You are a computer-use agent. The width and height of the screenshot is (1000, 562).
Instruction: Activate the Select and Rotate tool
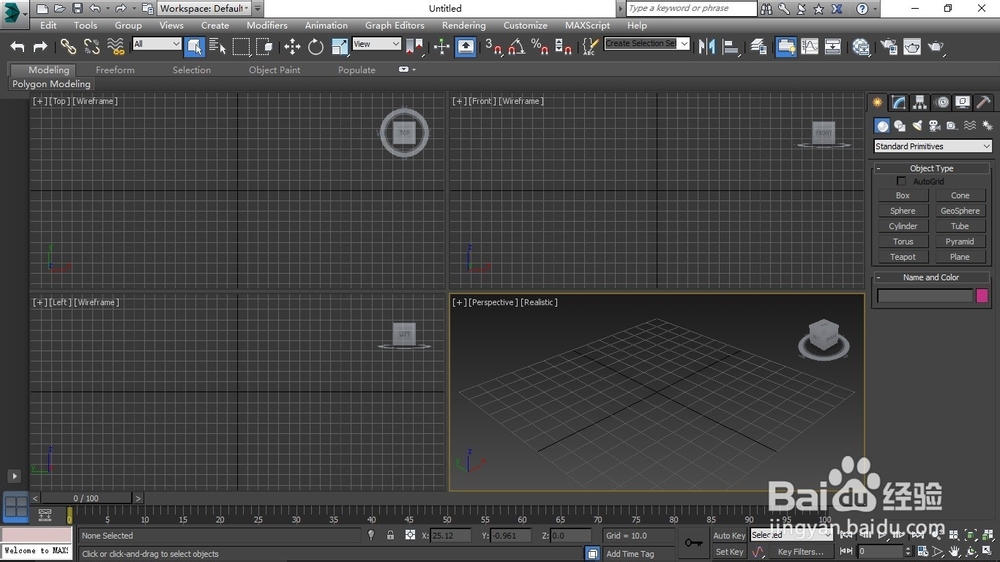pos(316,46)
